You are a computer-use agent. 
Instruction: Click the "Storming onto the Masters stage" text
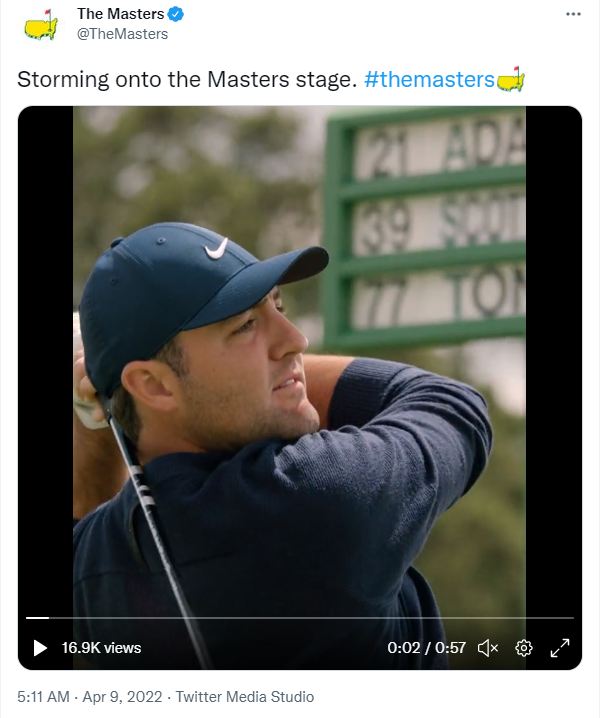point(186,80)
